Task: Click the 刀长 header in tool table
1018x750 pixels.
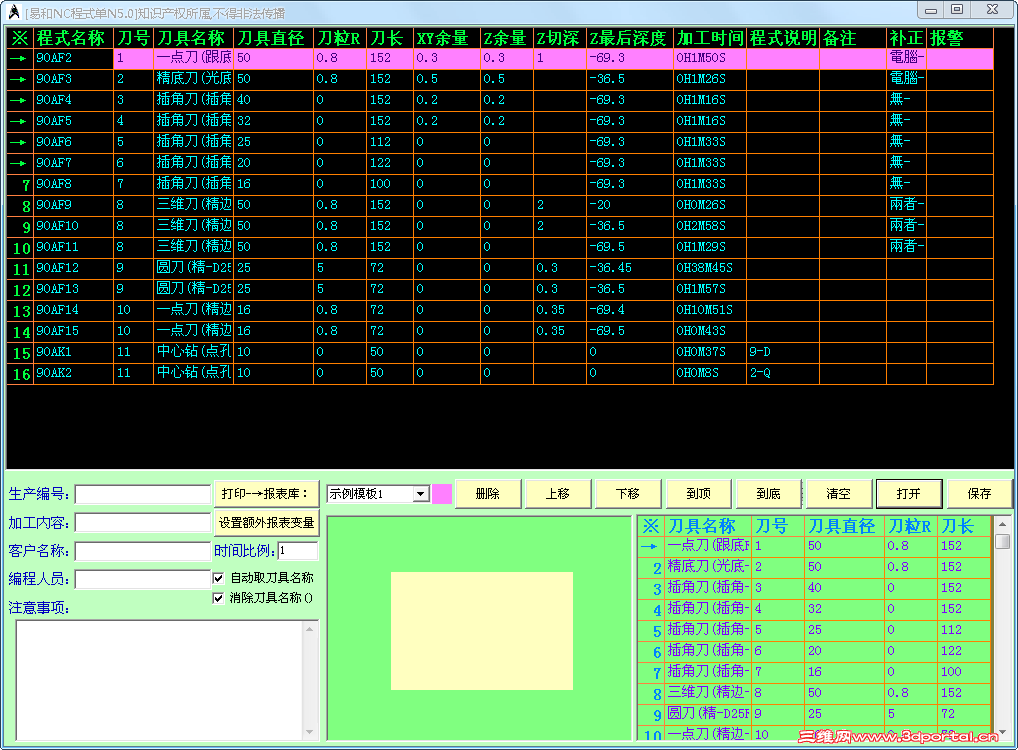Action: [x=964, y=526]
